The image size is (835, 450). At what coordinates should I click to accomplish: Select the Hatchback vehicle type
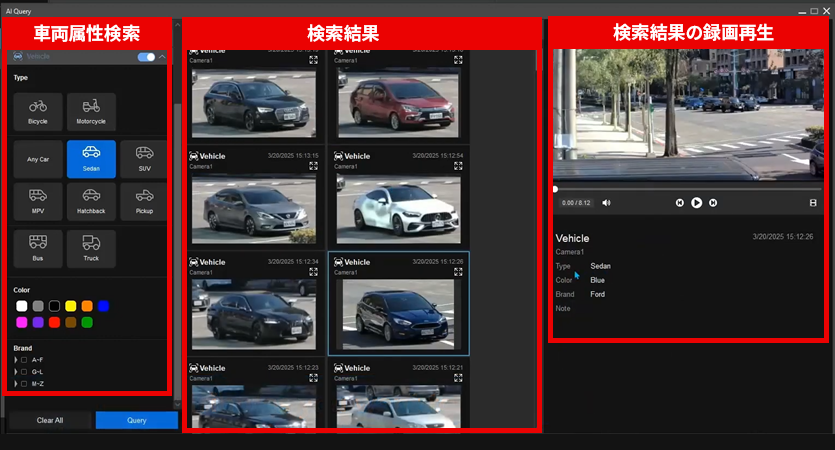click(x=91, y=200)
